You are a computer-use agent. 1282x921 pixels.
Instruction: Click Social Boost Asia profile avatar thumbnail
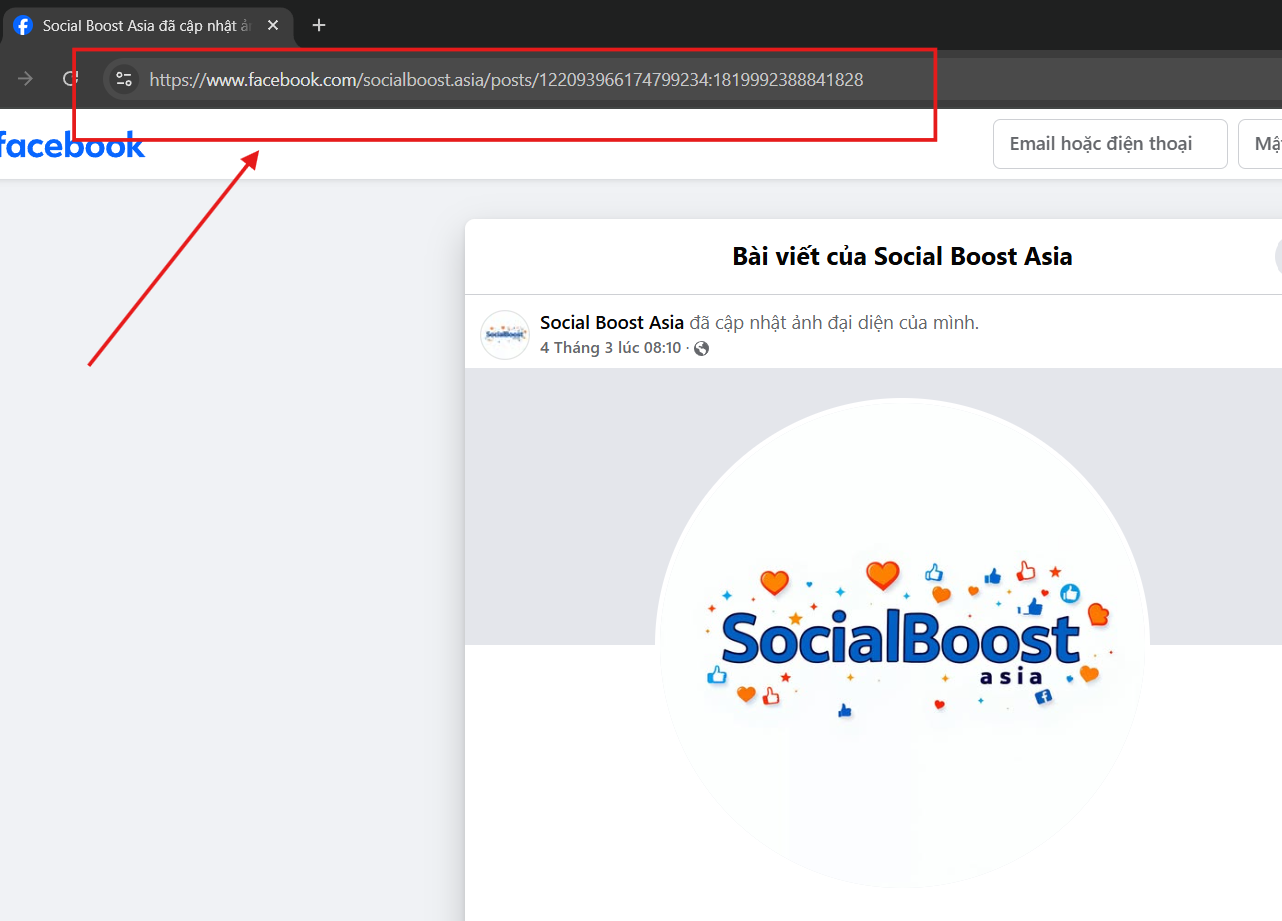[505, 335]
